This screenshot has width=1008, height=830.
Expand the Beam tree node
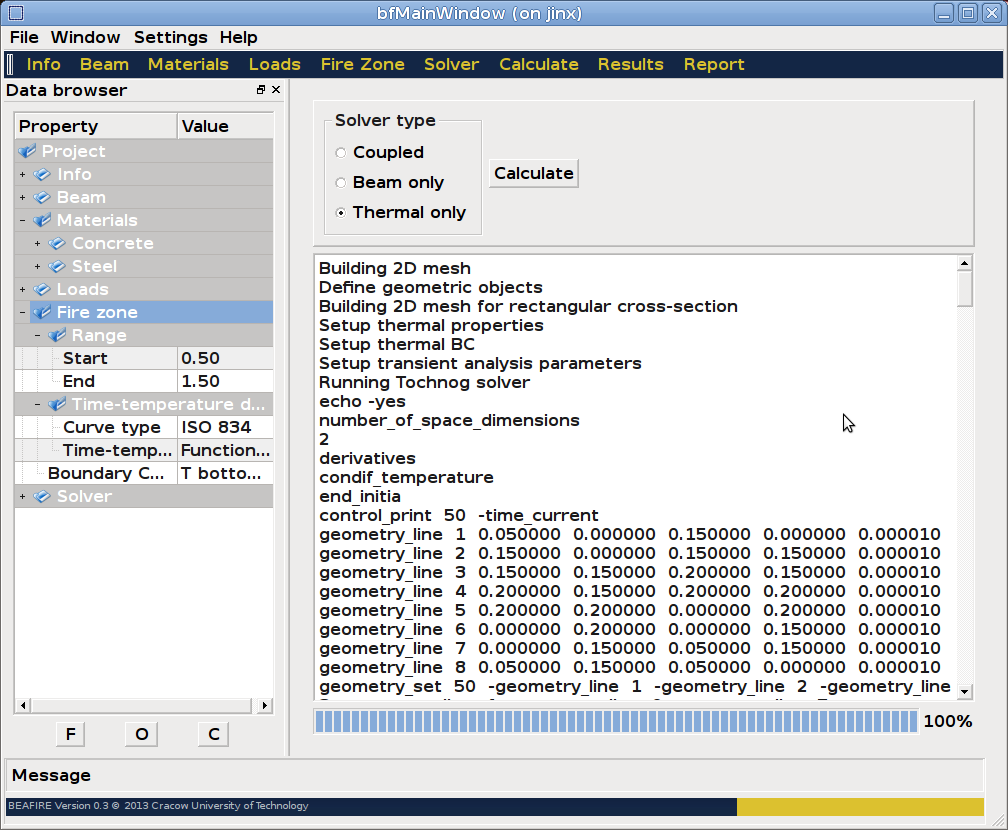(22, 198)
